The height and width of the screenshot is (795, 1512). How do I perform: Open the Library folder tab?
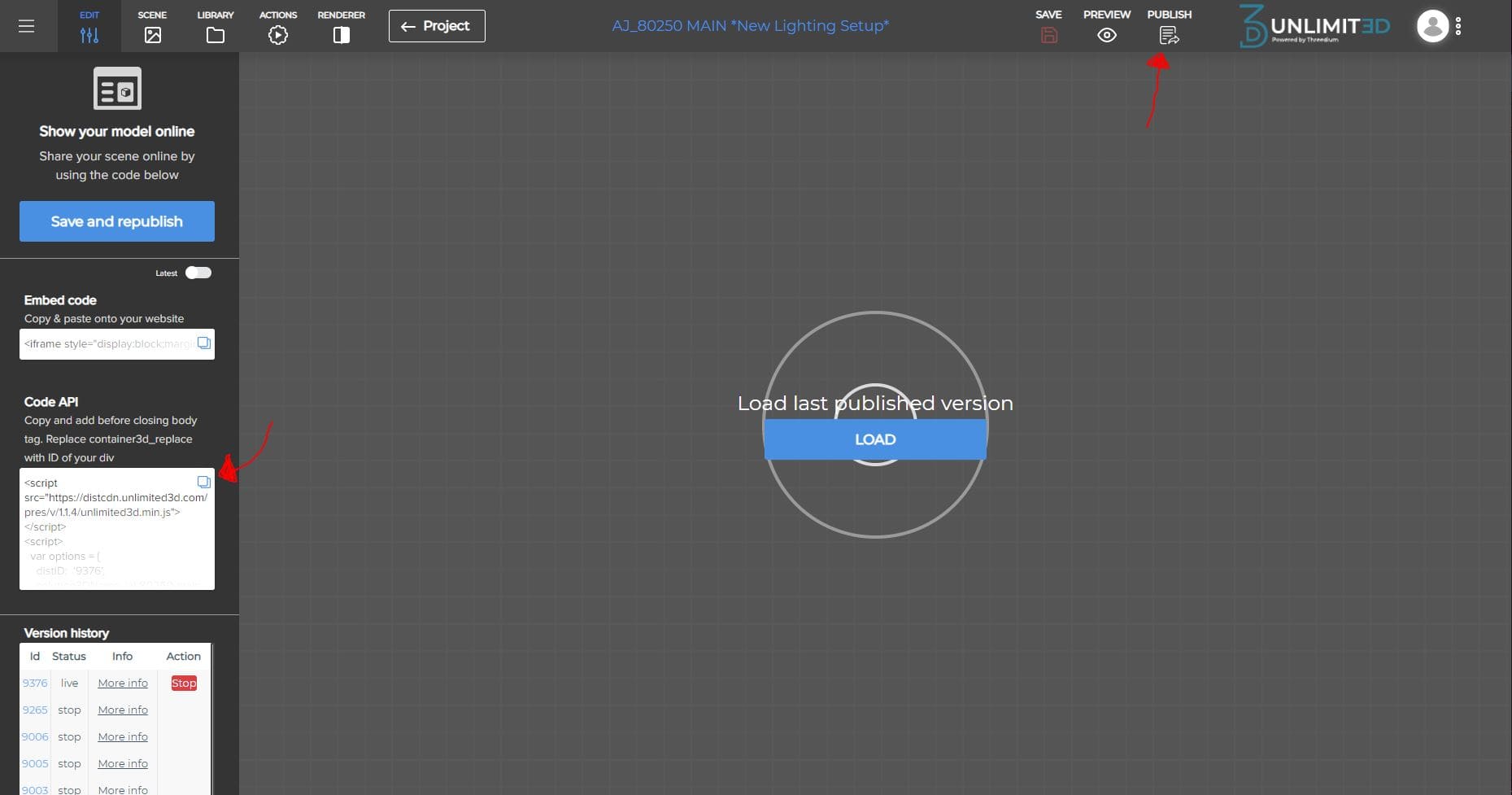pos(216,26)
